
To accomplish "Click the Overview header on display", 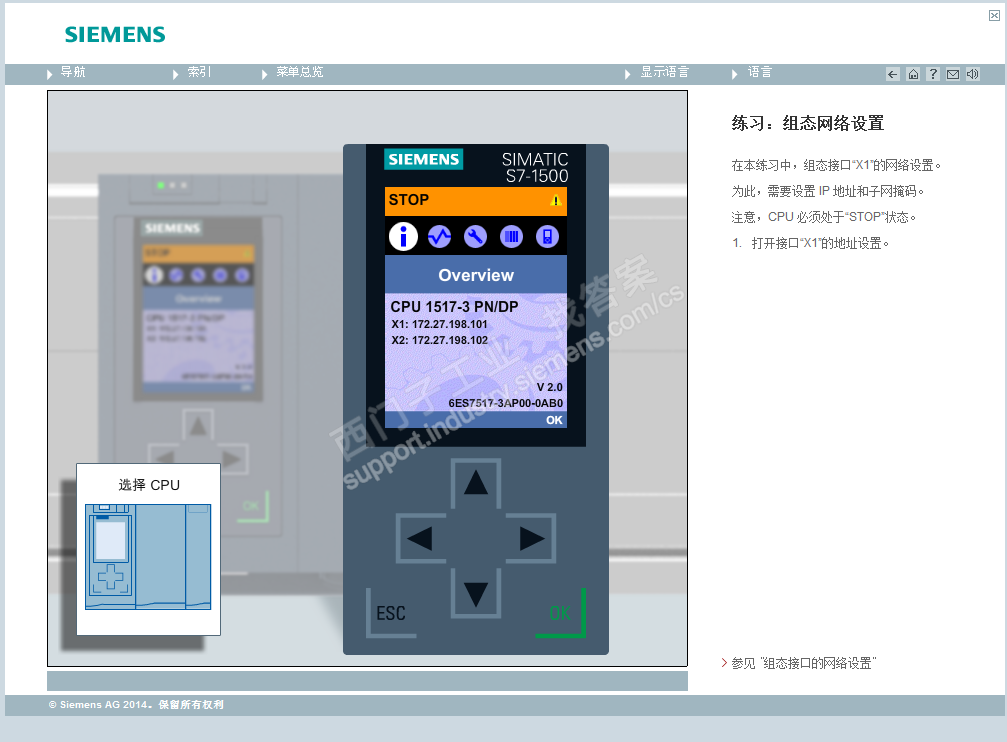I will [476, 275].
